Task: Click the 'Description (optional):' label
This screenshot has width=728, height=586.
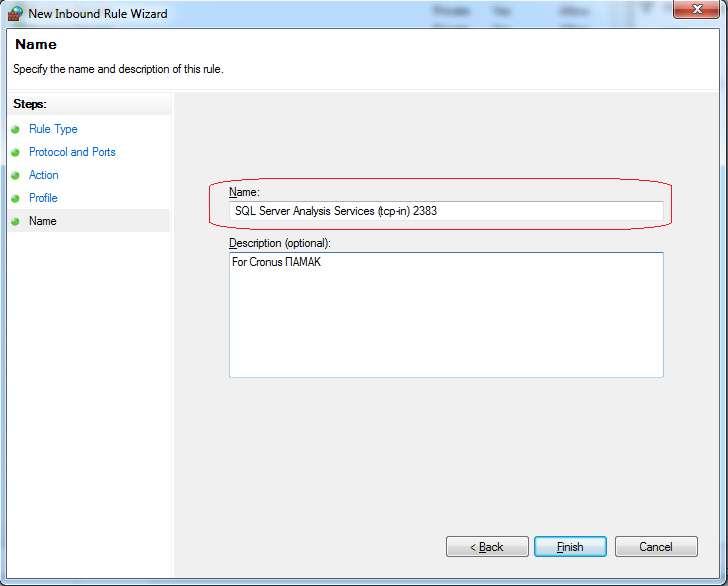Action: [280, 243]
